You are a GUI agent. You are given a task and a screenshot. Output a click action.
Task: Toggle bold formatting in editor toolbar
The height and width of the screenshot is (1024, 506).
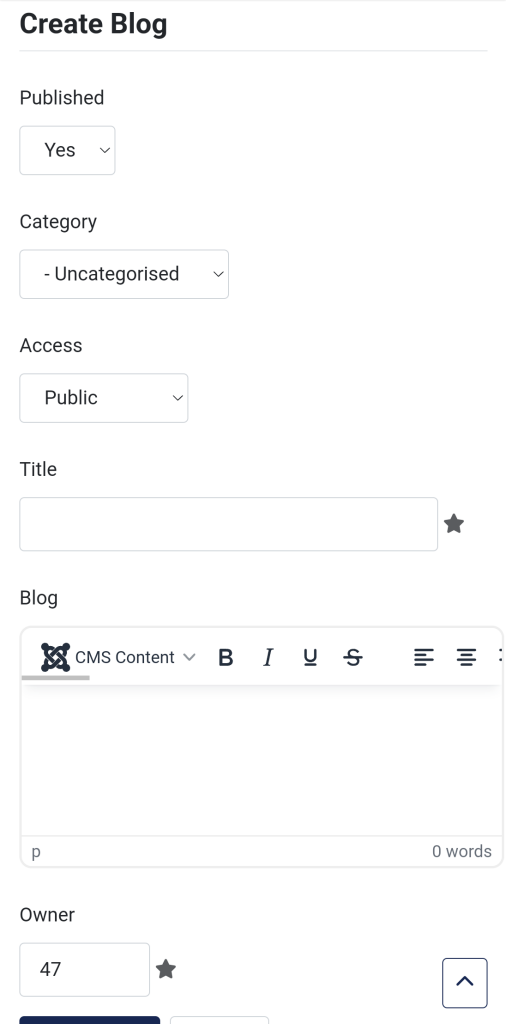click(225, 657)
